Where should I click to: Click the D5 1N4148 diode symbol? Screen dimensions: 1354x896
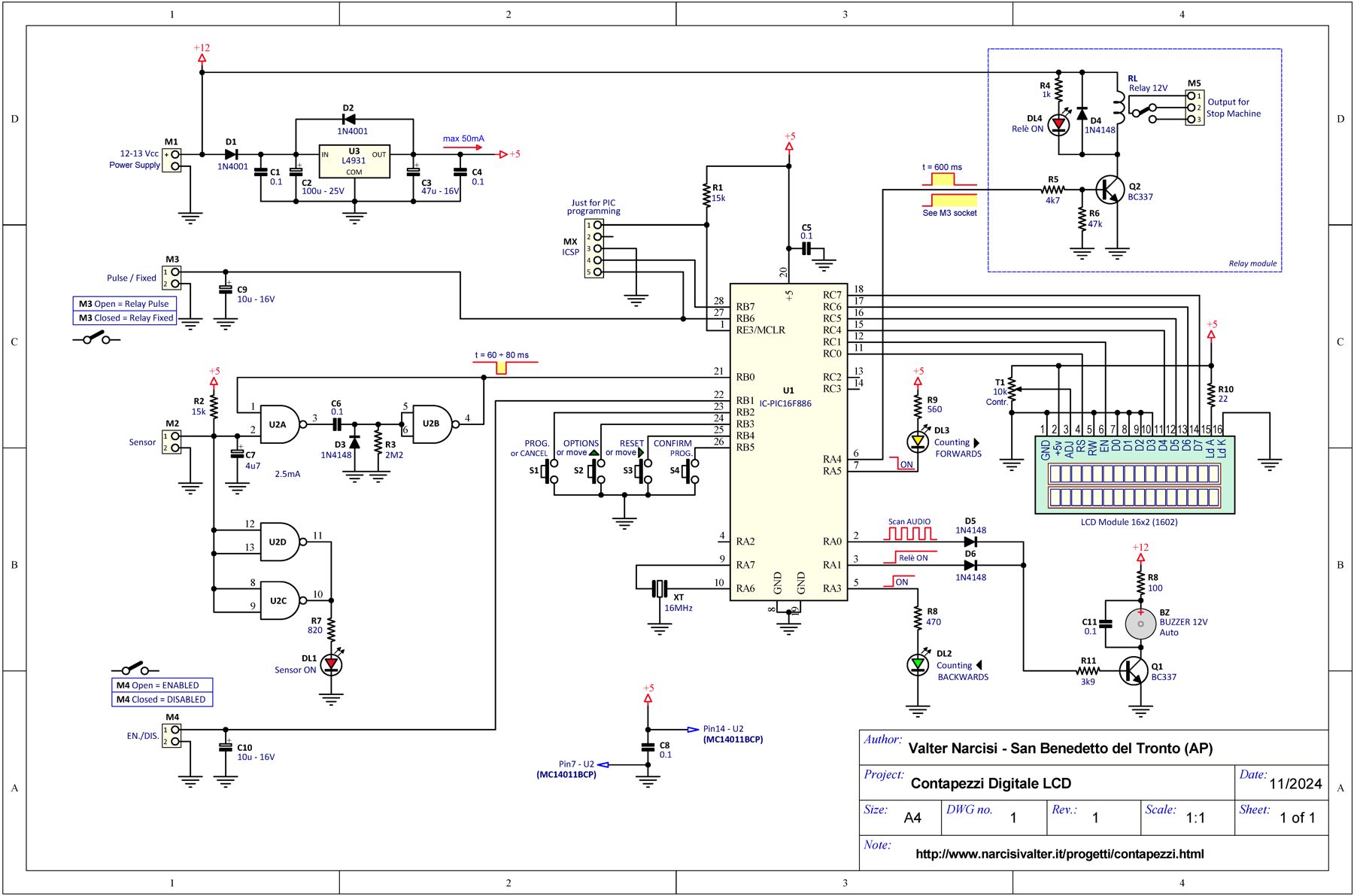click(x=970, y=541)
